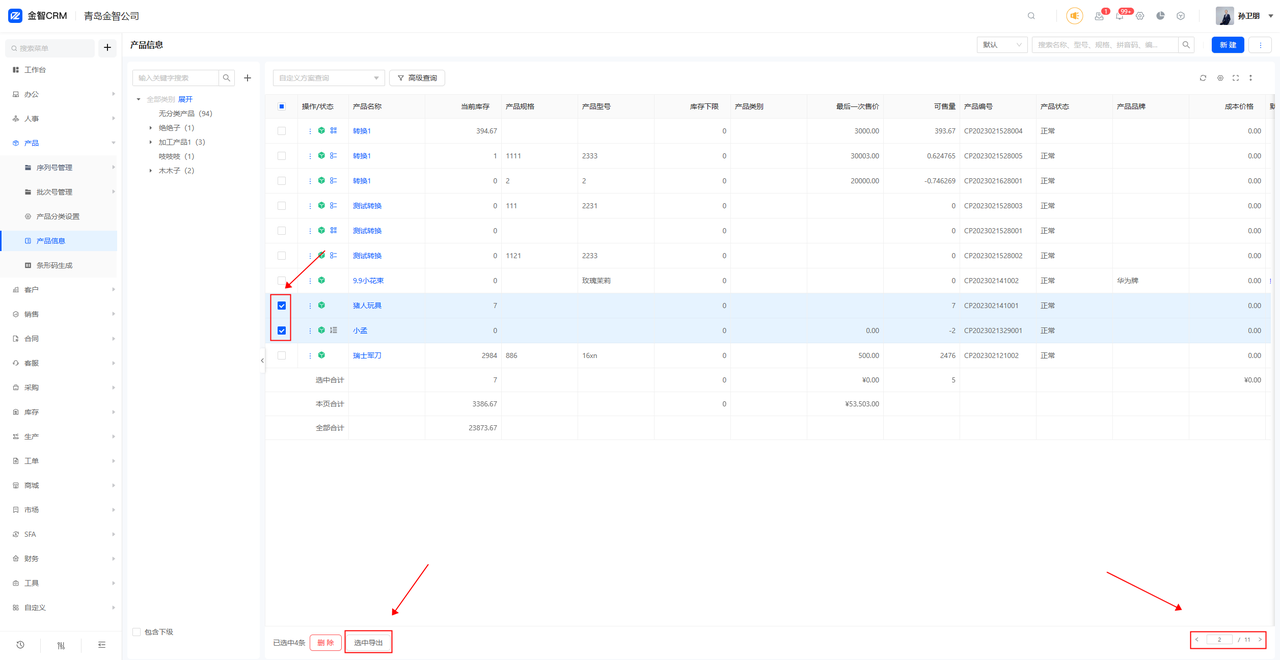Refresh the product table
Image resolution: width=1280 pixels, height=660 pixels.
(x=1203, y=78)
